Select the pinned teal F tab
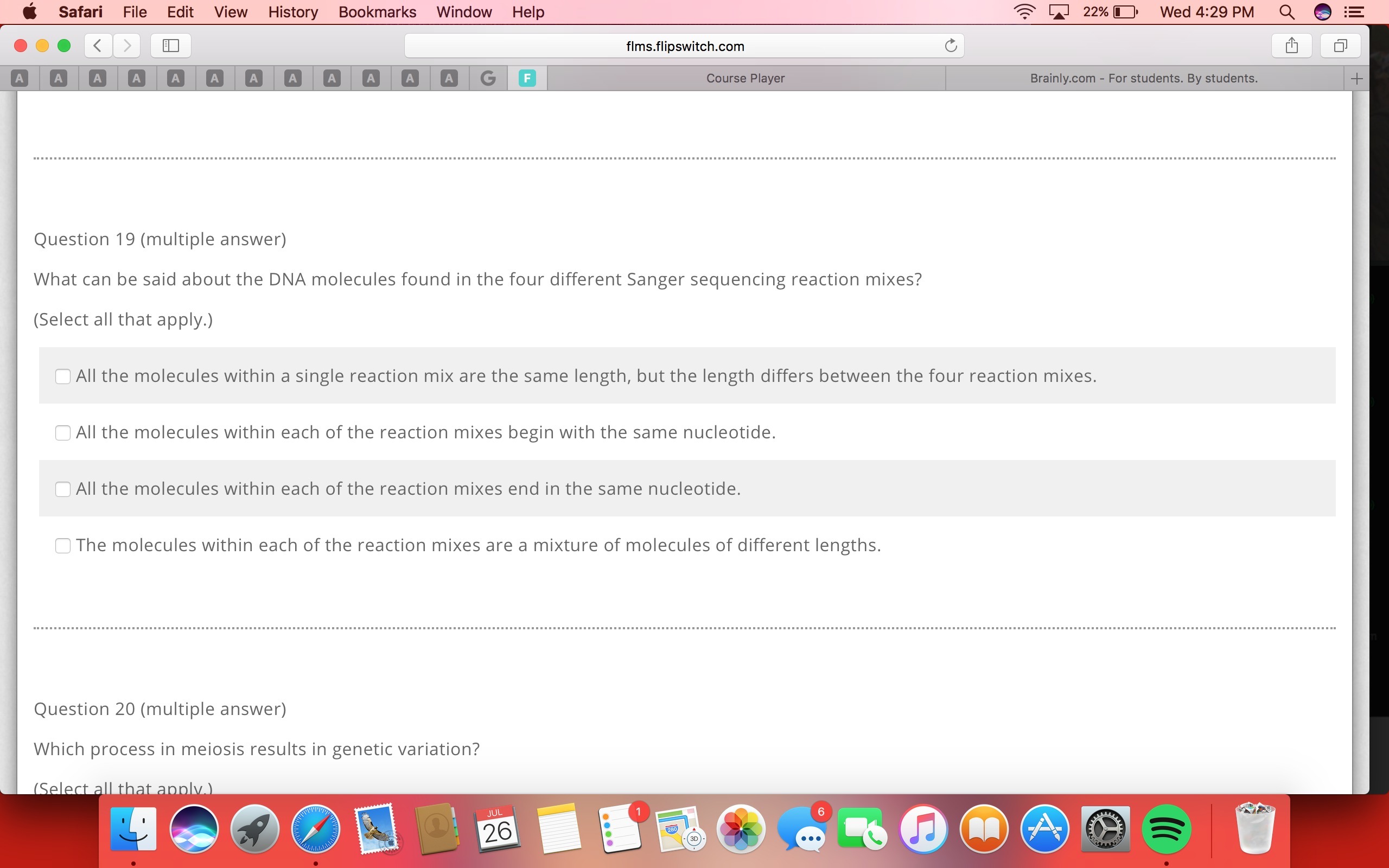 527,78
